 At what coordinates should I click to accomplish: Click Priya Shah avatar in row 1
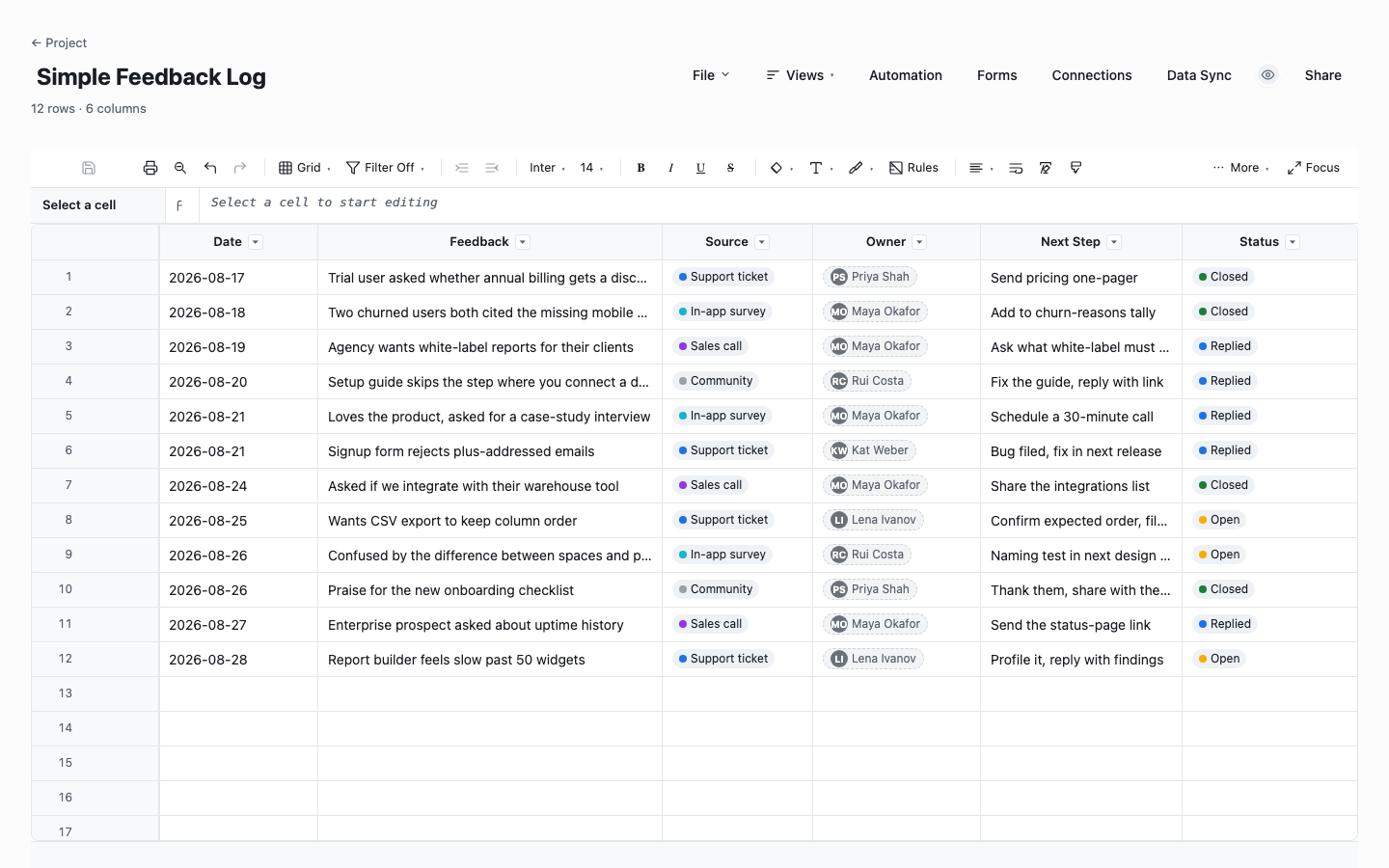[839, 277]
